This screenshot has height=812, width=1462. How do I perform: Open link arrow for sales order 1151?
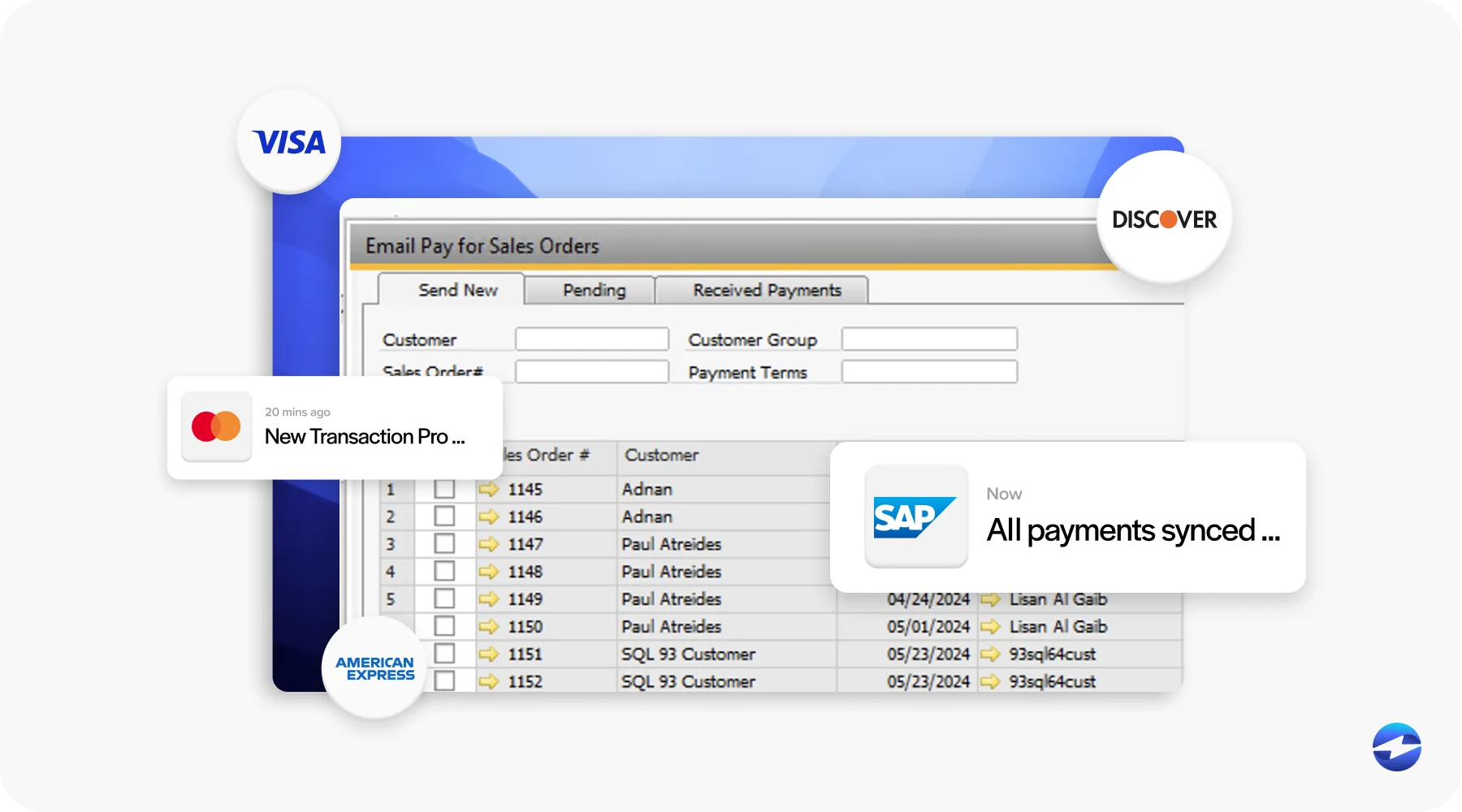[488, 654]
